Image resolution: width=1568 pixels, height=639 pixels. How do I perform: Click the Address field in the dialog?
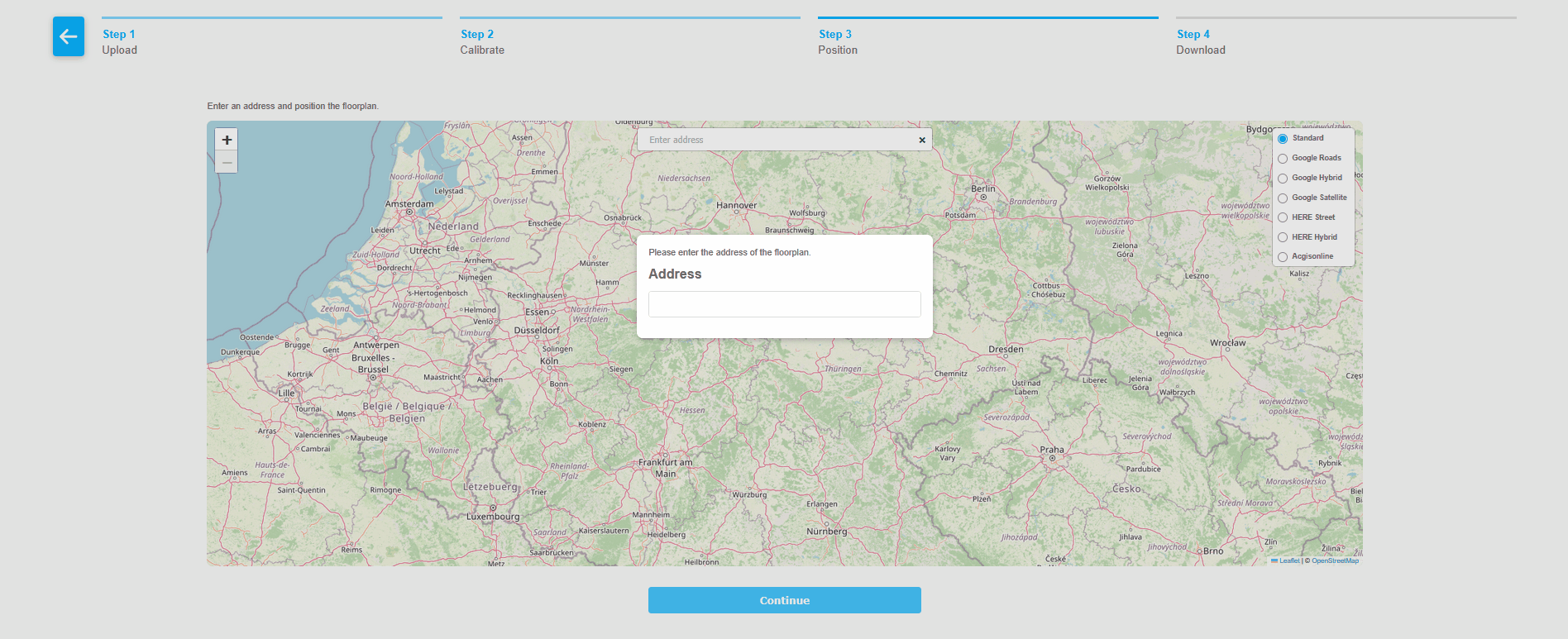coord(784,304)
